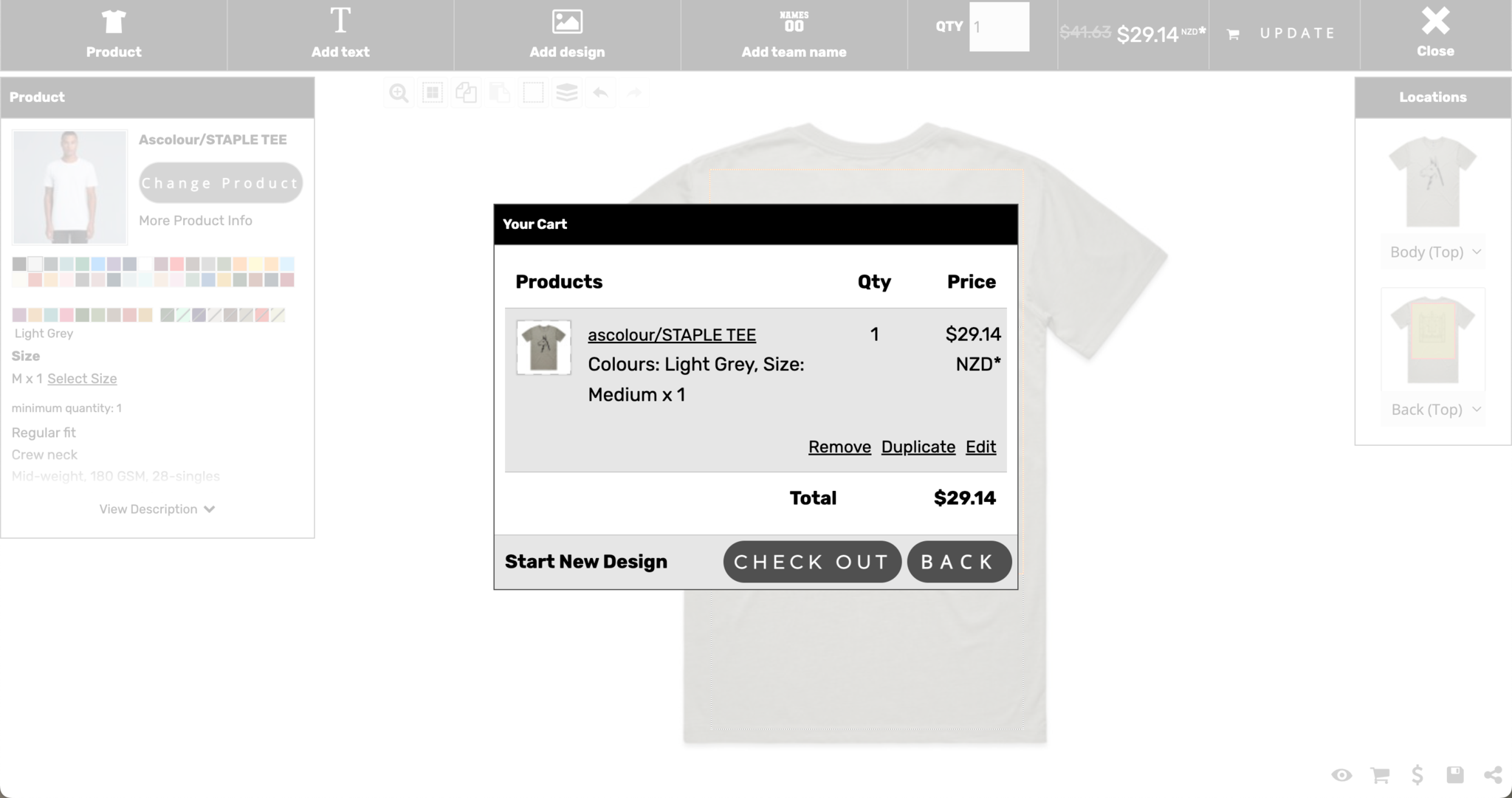Screen dimensions: 1512x798
Task: Click the undo arrow icon
Action: (x=600, y=93)
